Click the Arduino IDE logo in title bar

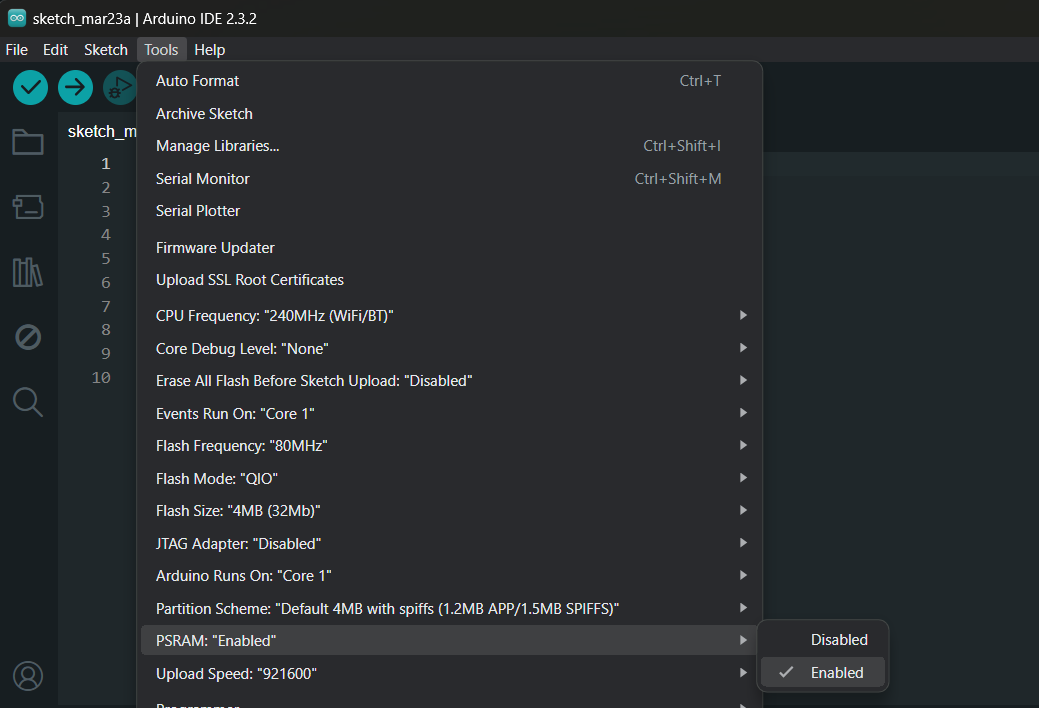pyautogui.click(x=17, y=18)
